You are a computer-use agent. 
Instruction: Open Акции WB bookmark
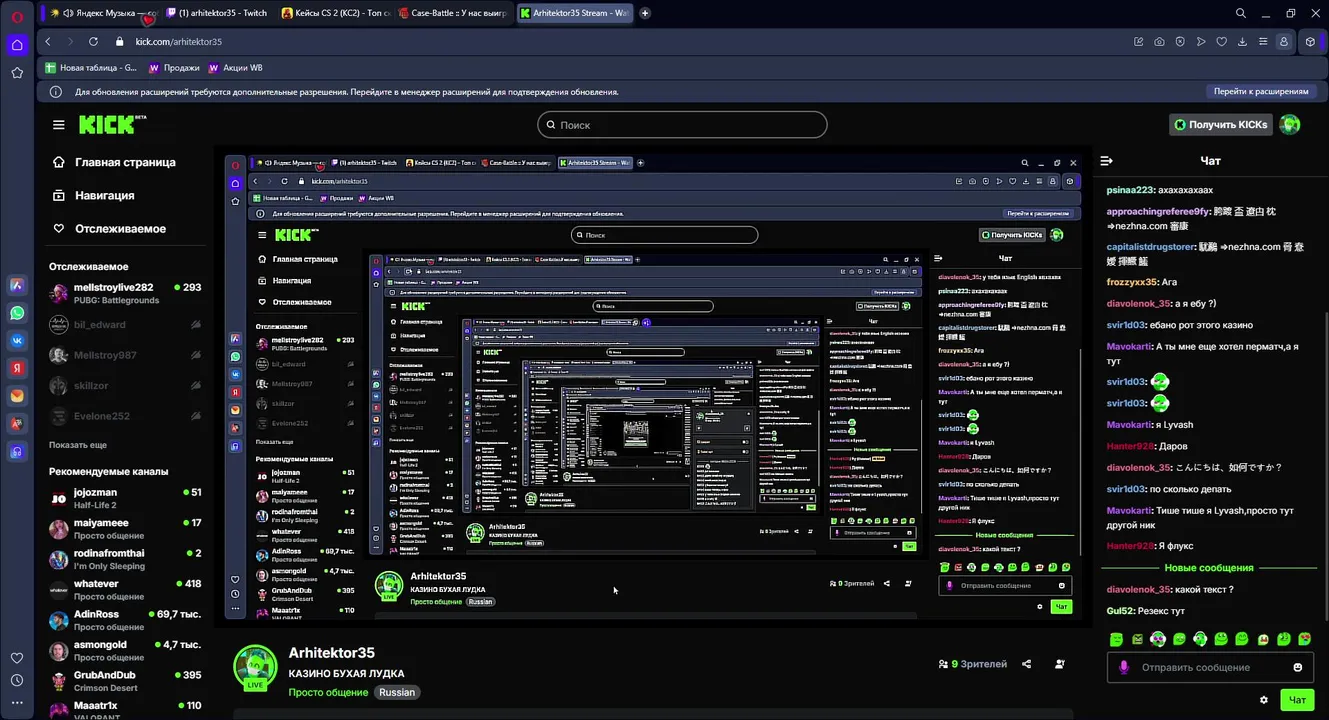235,68
